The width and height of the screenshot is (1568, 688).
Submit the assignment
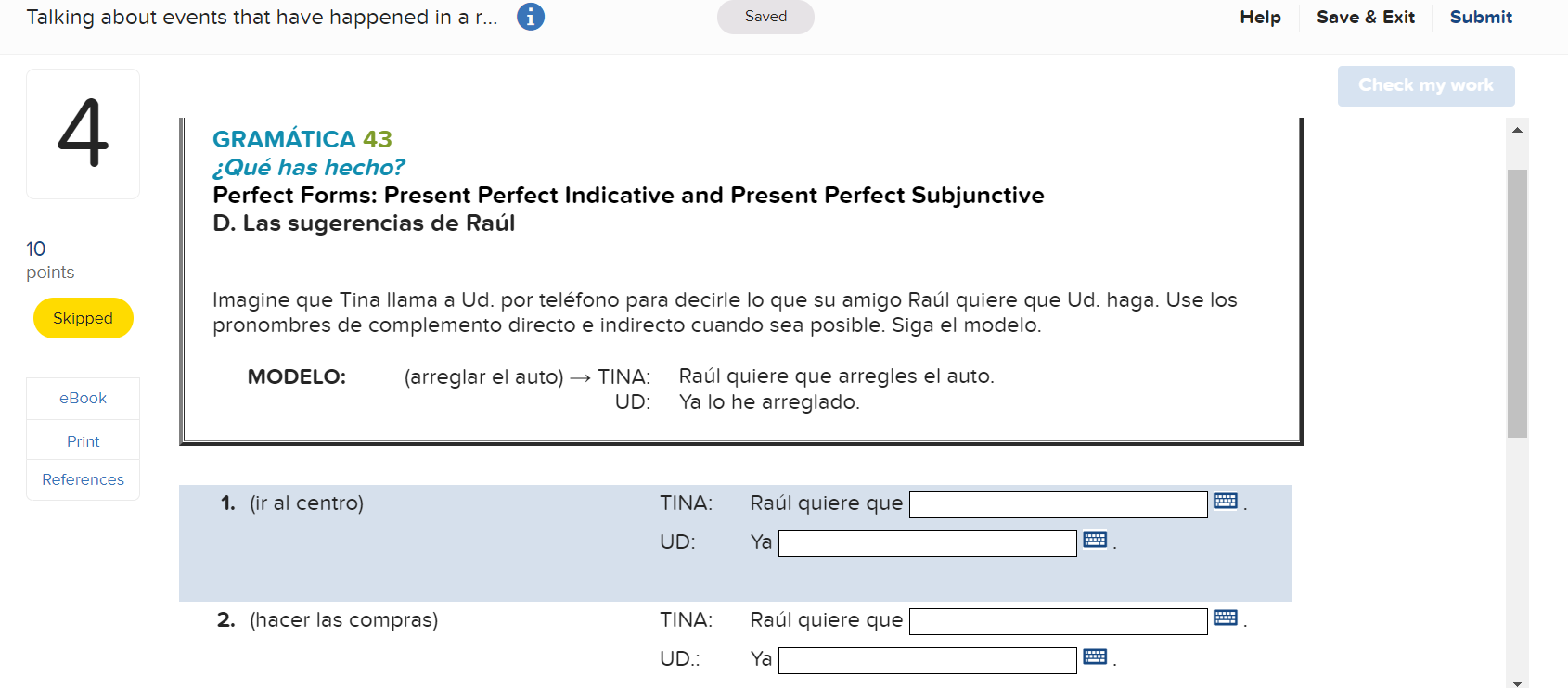pos(1481,17)
